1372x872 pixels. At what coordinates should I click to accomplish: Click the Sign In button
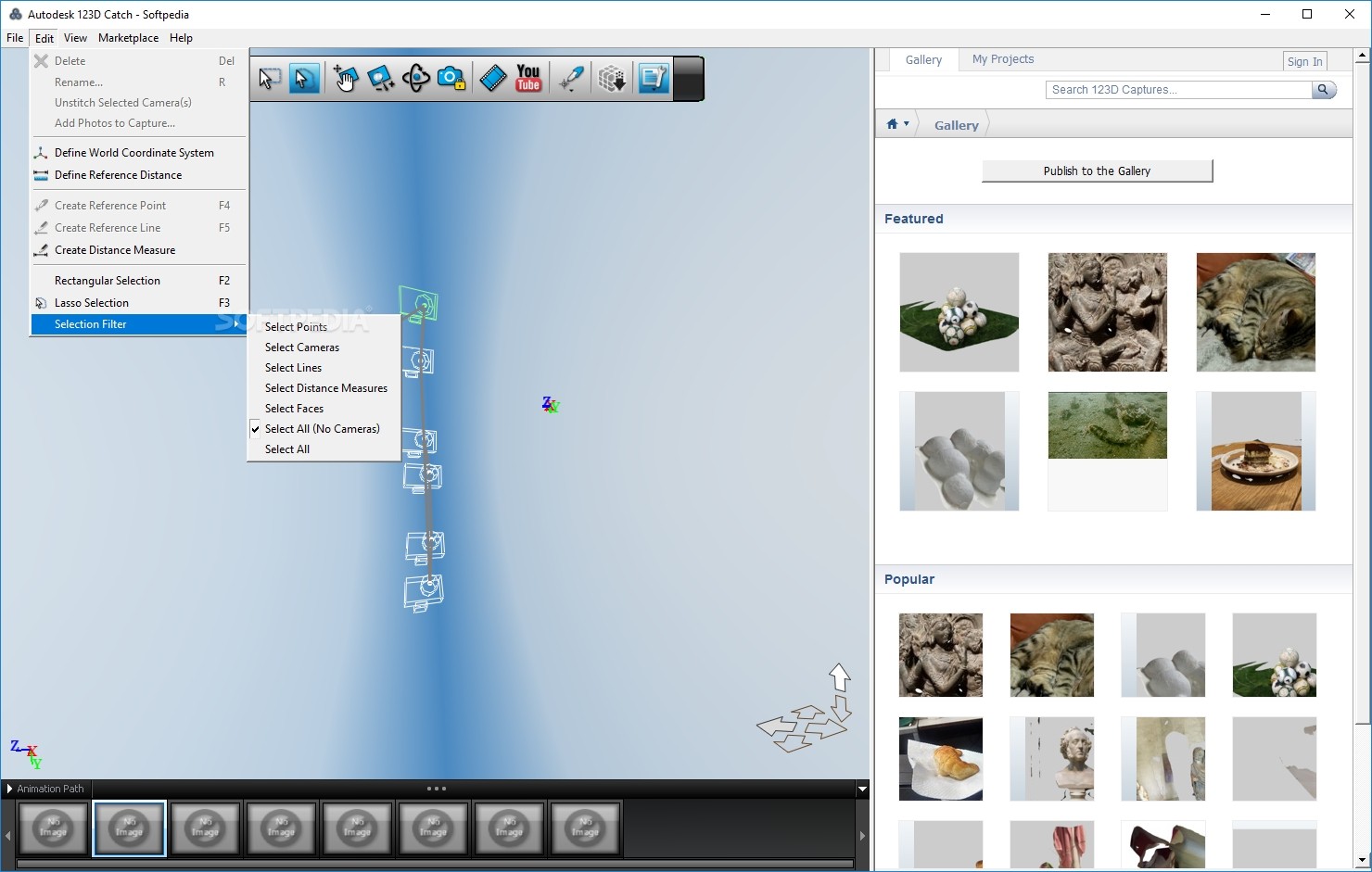(x=1304, y=61)
